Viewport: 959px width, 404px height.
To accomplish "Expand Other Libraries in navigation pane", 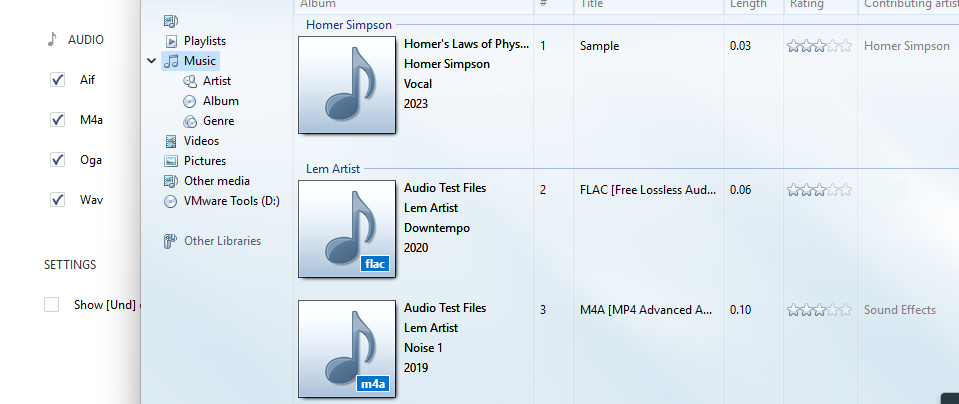I will (212, 241).
